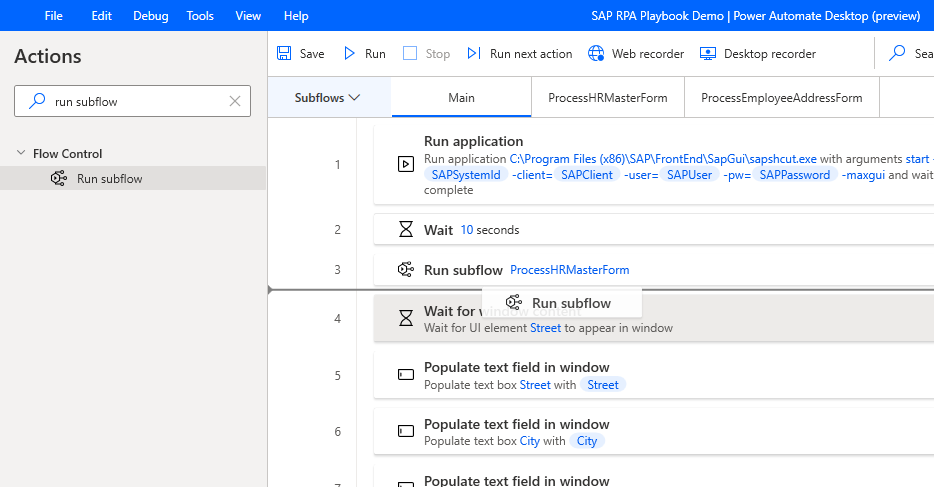
Task: Click the Actions panel heading
Action: click(48, 56)
